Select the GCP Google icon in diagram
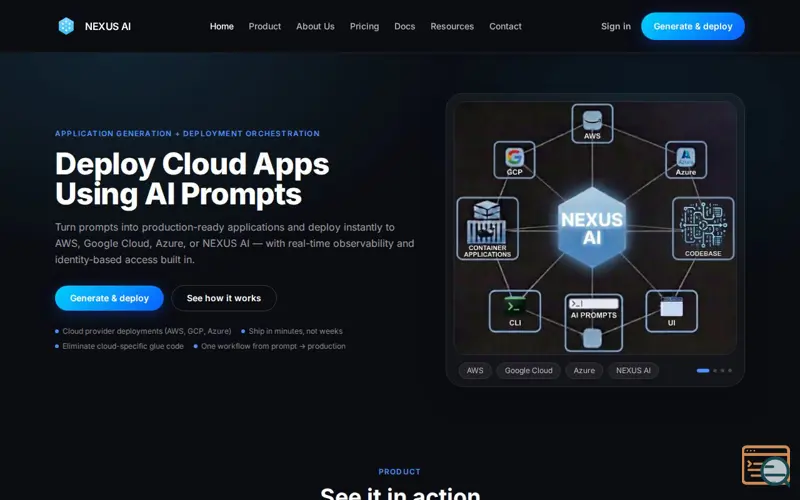This screenshot has height=500, width=800. pyautogui.click(x=514, y=157)
